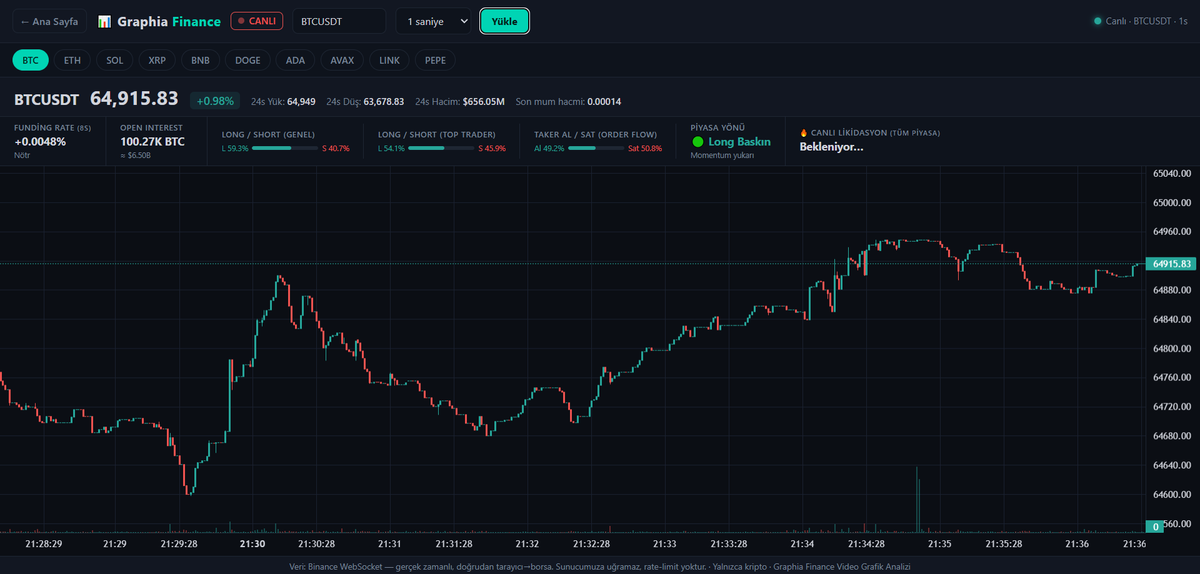Click the 64600.00 price axis label
This screenshot has height=574, width=1200.
[x=1173, y=495]
